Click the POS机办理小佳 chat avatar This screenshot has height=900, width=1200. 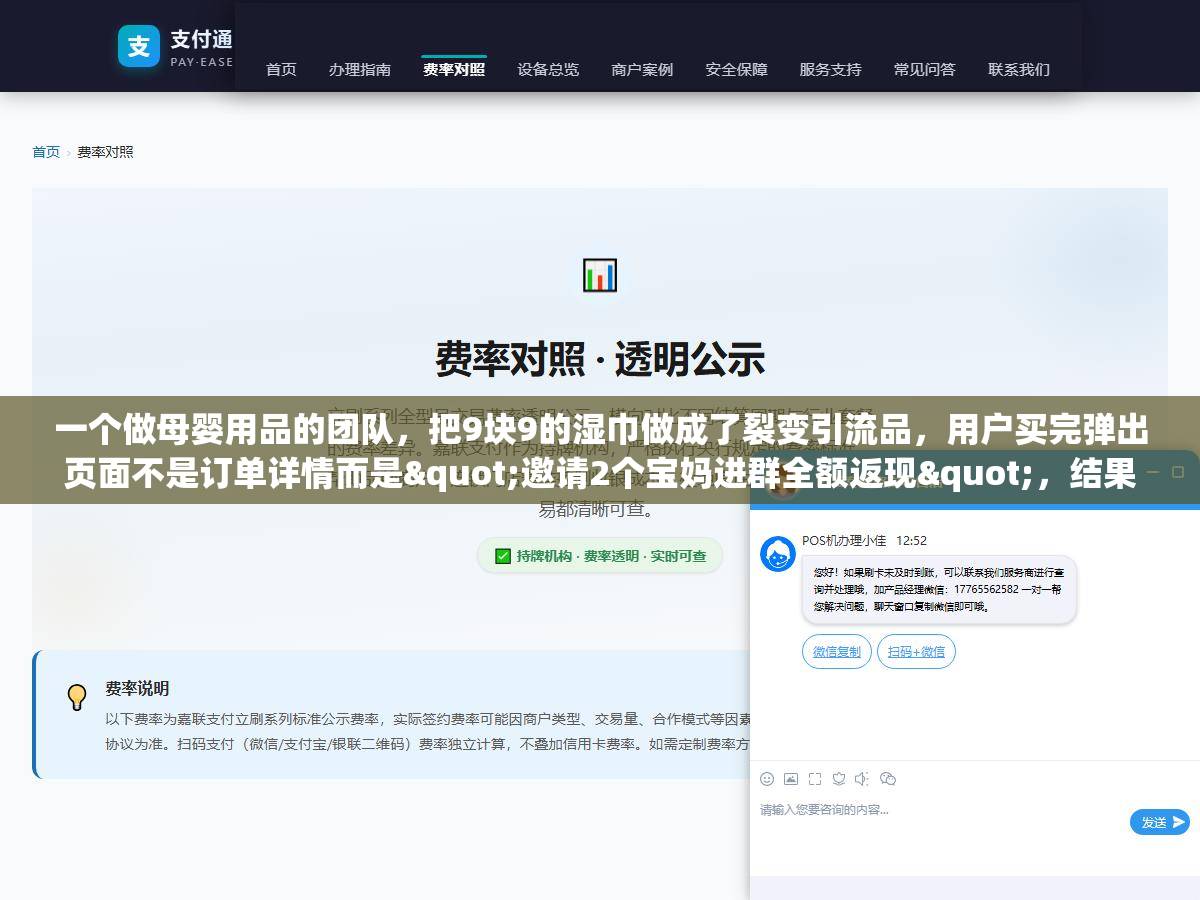[778, 554]
